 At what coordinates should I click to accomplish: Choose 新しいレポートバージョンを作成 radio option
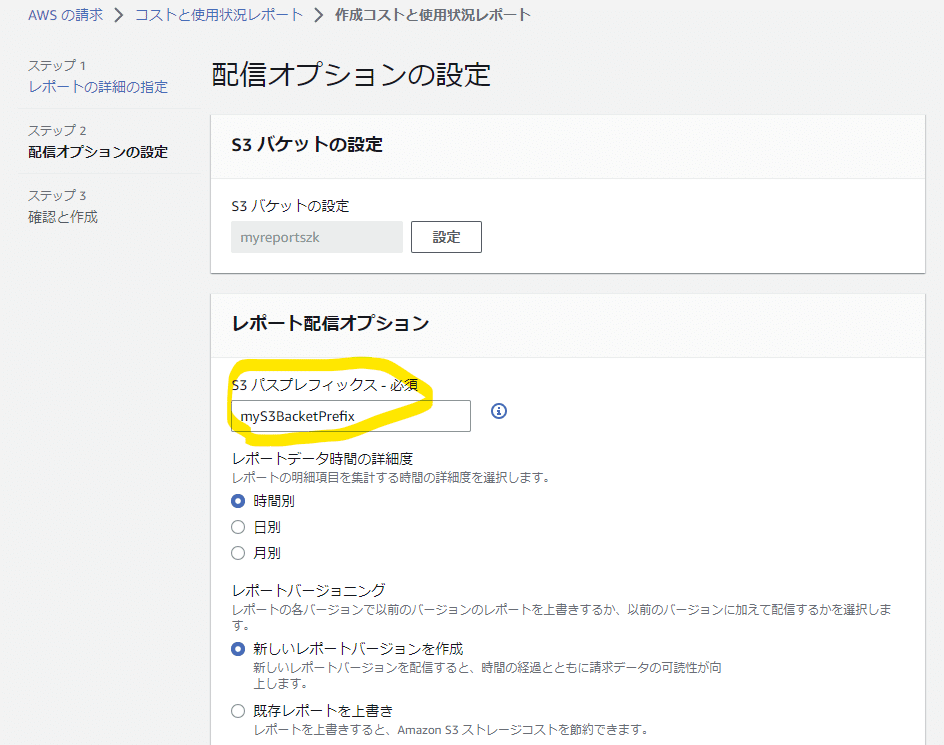click(x=238, y=649)
